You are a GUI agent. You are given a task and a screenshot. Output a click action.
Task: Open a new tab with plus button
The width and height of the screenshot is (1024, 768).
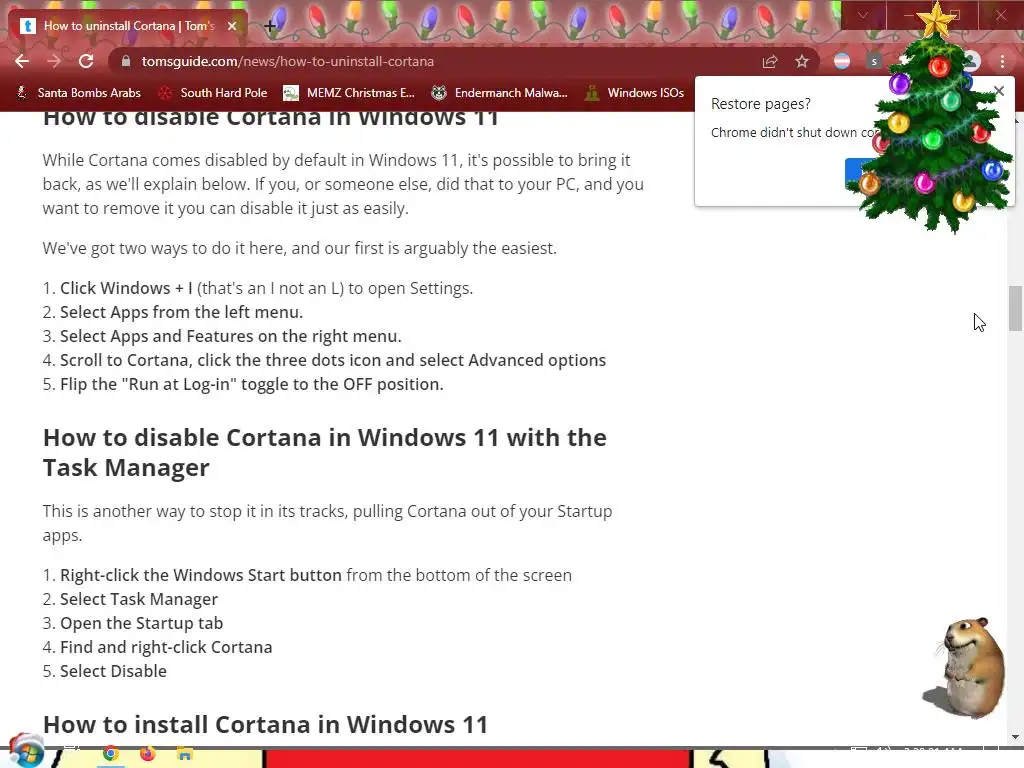(x=270, y=26)
